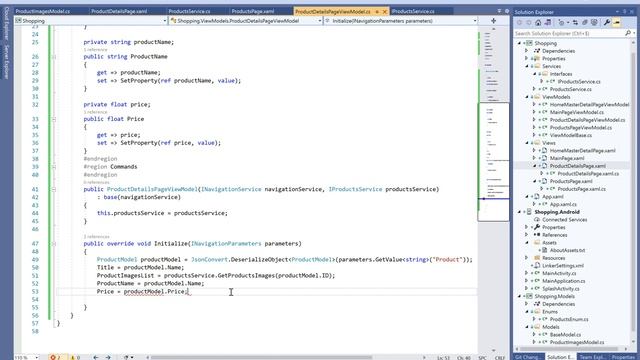Click the Connected Services node
The height and width of the screenshot is (360, 640).
(564, 220)
